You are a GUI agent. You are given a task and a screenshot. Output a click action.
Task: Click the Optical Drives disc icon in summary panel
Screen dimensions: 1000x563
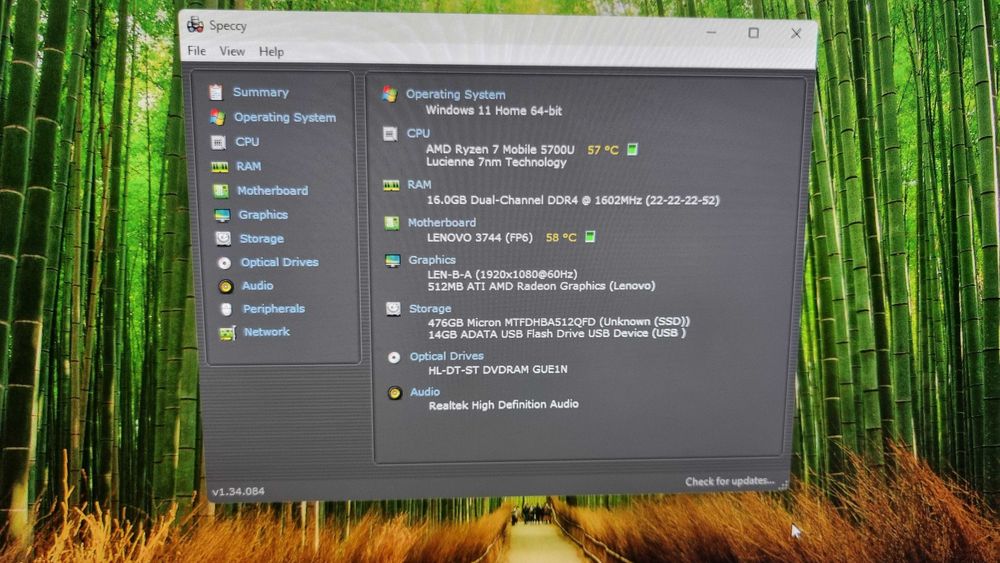(x=393, y=357)
